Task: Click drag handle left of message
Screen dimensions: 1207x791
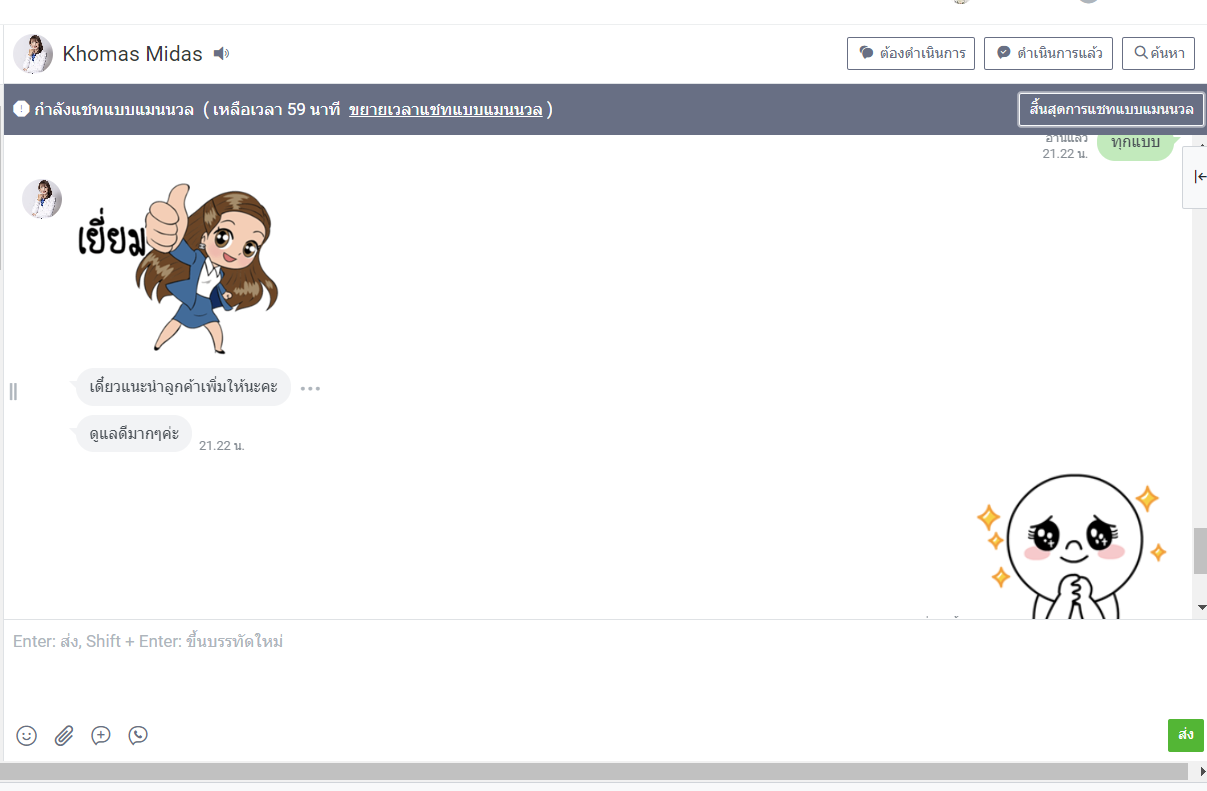Action: [13, 391]
